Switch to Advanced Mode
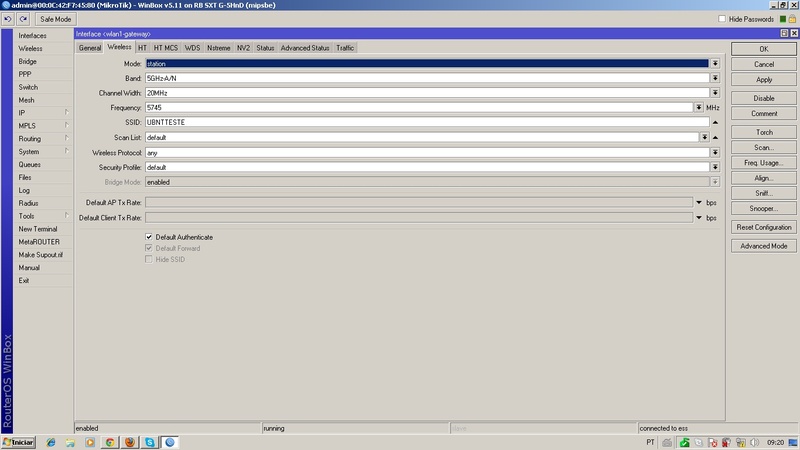 pos(764,246)
